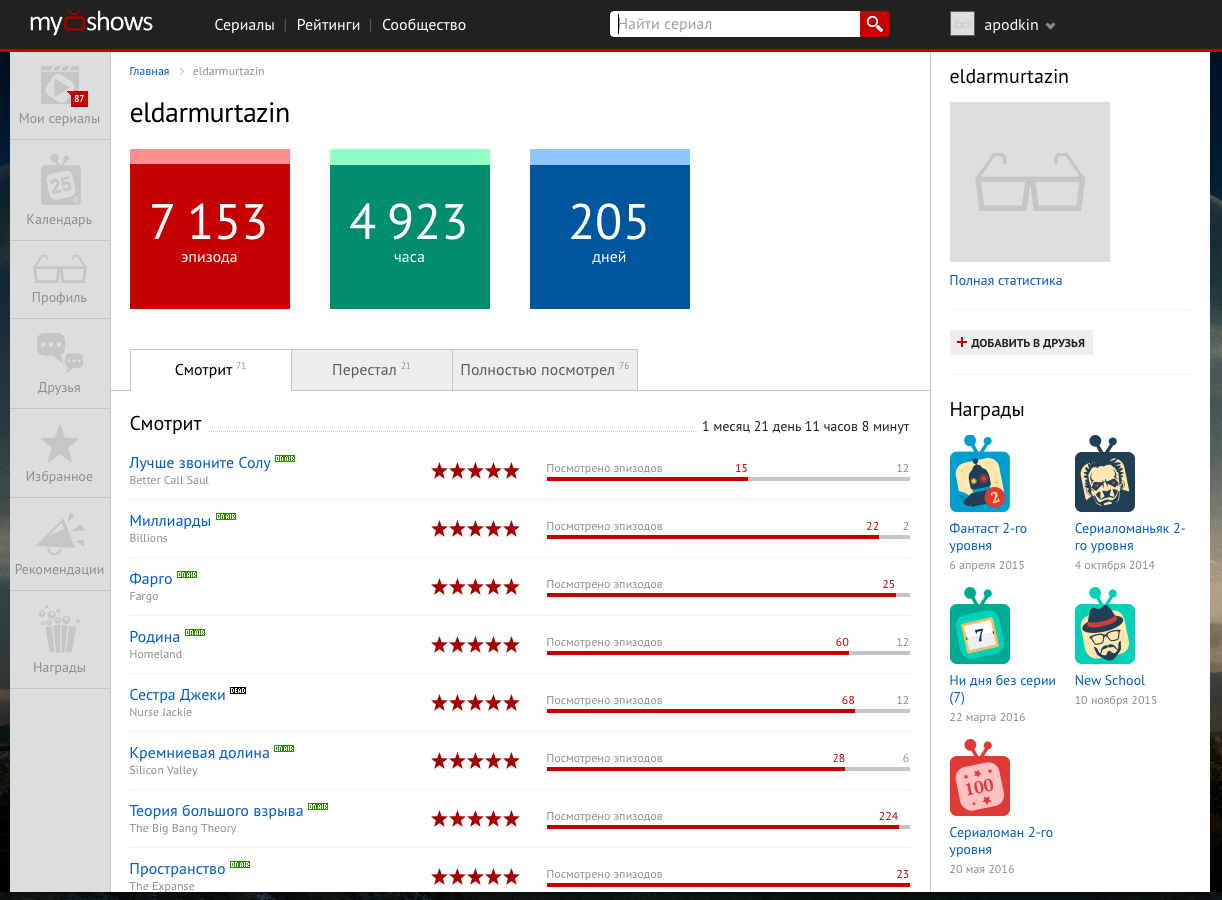Click the '20 мая 2016' award date
Viewport: 1222px width, 900px height.
click(982, 869)
